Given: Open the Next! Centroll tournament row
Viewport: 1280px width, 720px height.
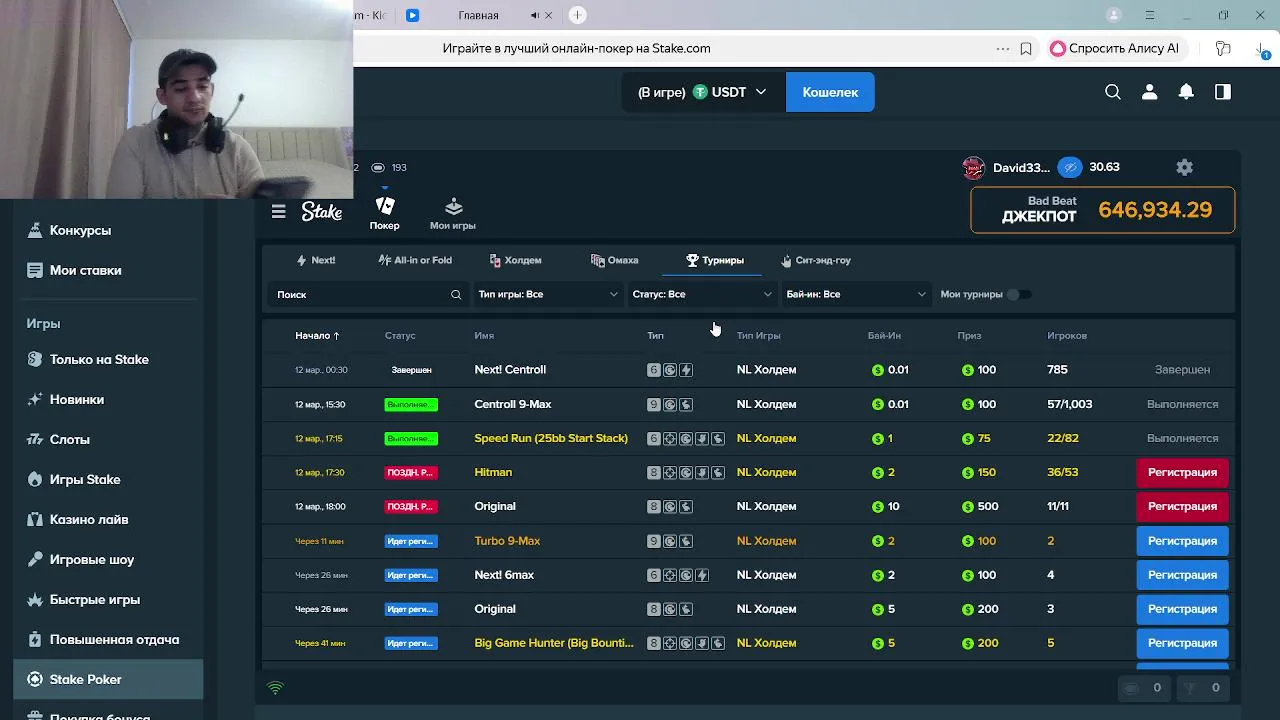Looking at the screenshot, I should pyautogui.click(x=748, y=370).
